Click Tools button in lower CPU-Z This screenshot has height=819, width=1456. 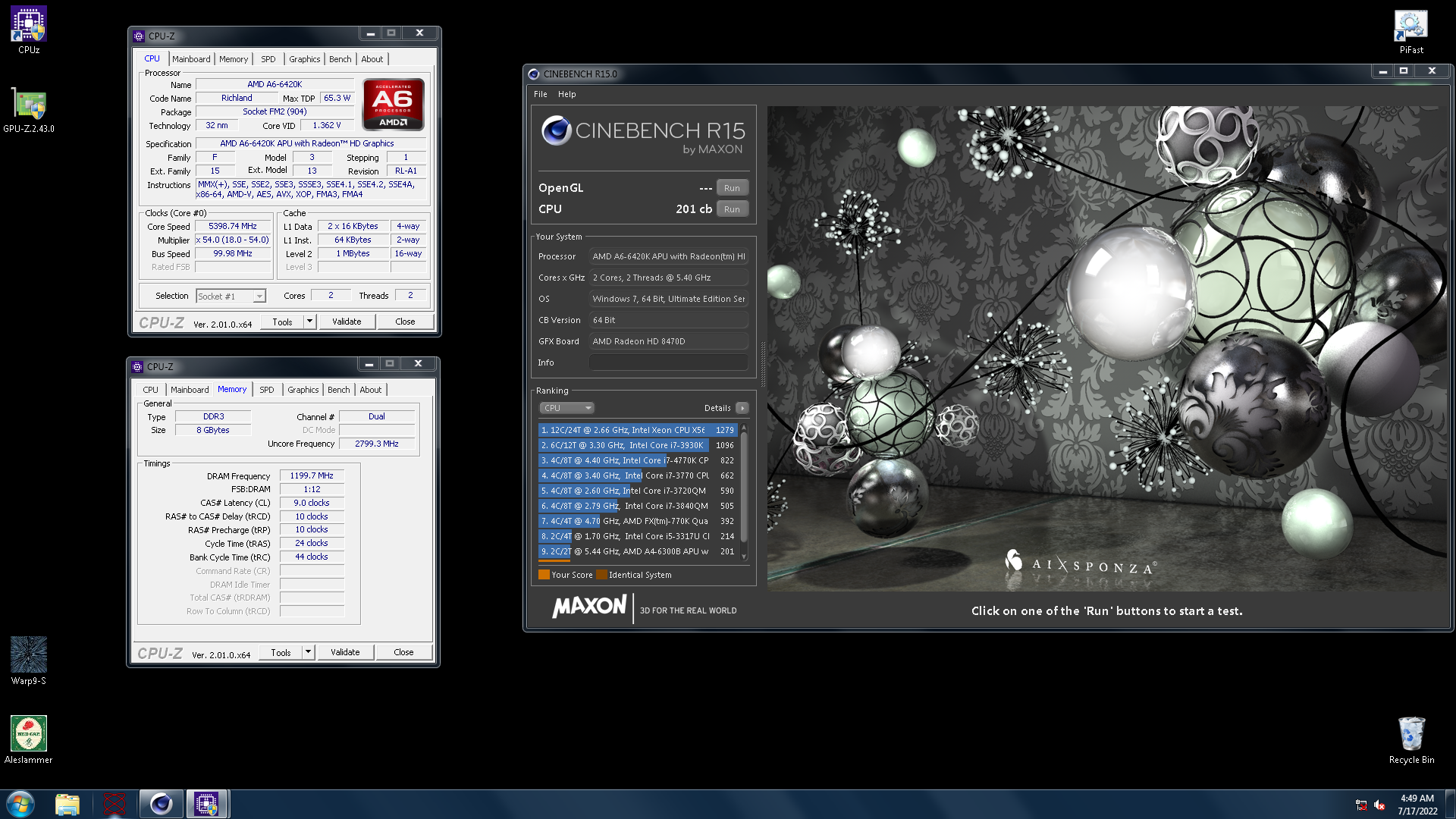[281, 652]
